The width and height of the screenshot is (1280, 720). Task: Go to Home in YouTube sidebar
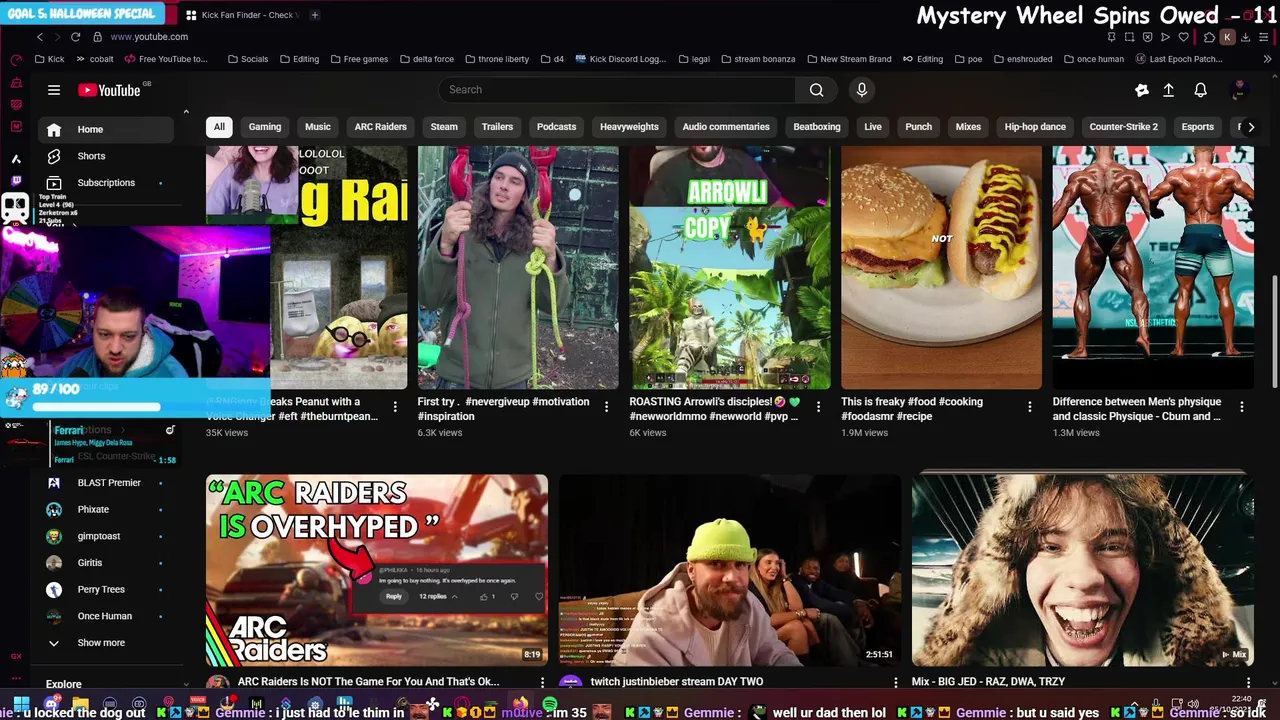[x=106, y=129]
